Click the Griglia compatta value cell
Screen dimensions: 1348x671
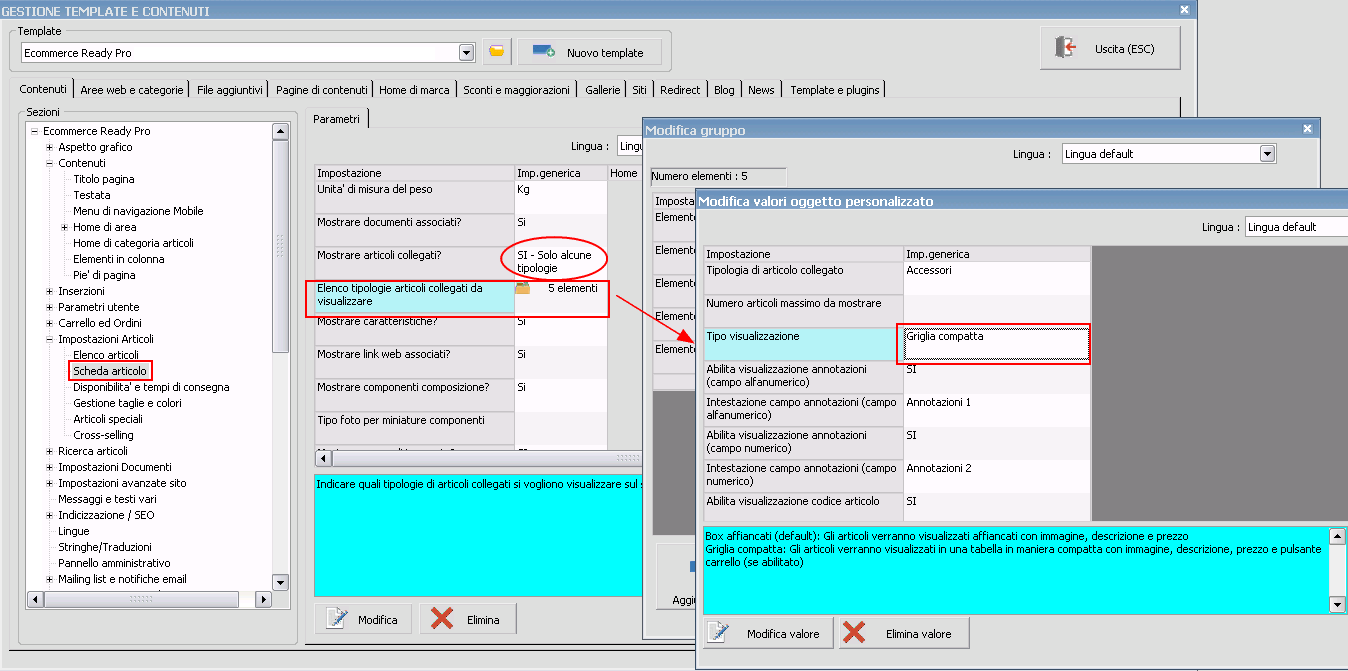996,344
